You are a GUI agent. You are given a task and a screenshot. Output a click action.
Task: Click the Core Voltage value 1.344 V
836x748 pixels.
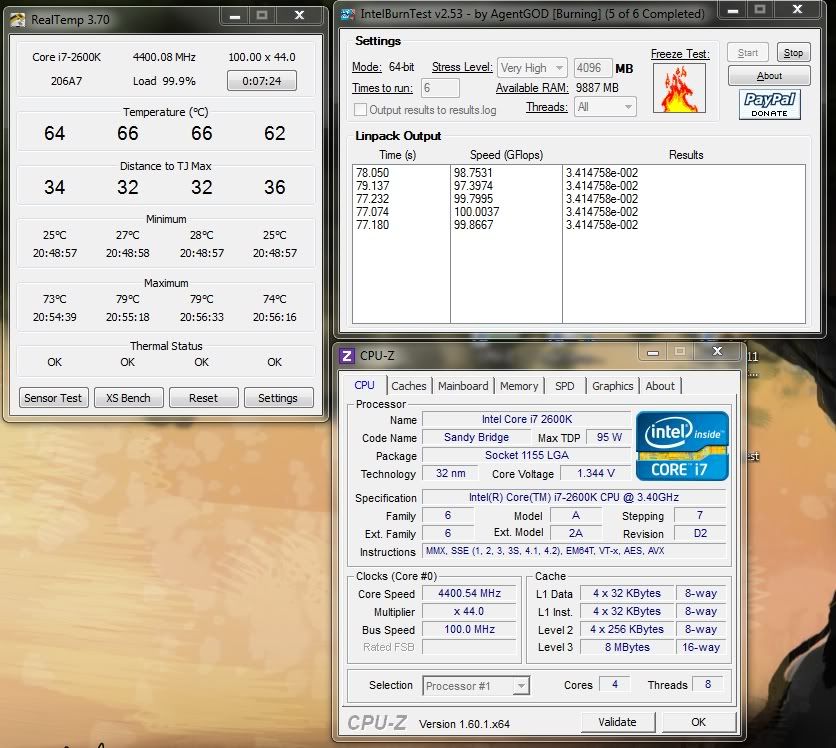596,473
